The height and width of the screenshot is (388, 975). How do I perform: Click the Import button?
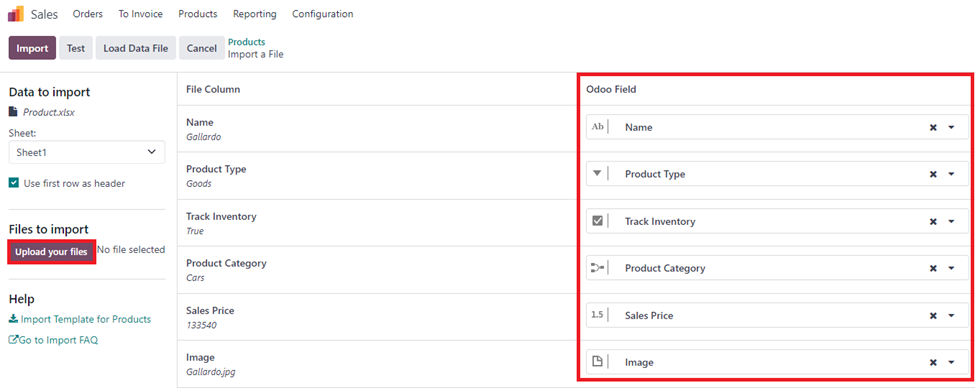coord(32,48)
